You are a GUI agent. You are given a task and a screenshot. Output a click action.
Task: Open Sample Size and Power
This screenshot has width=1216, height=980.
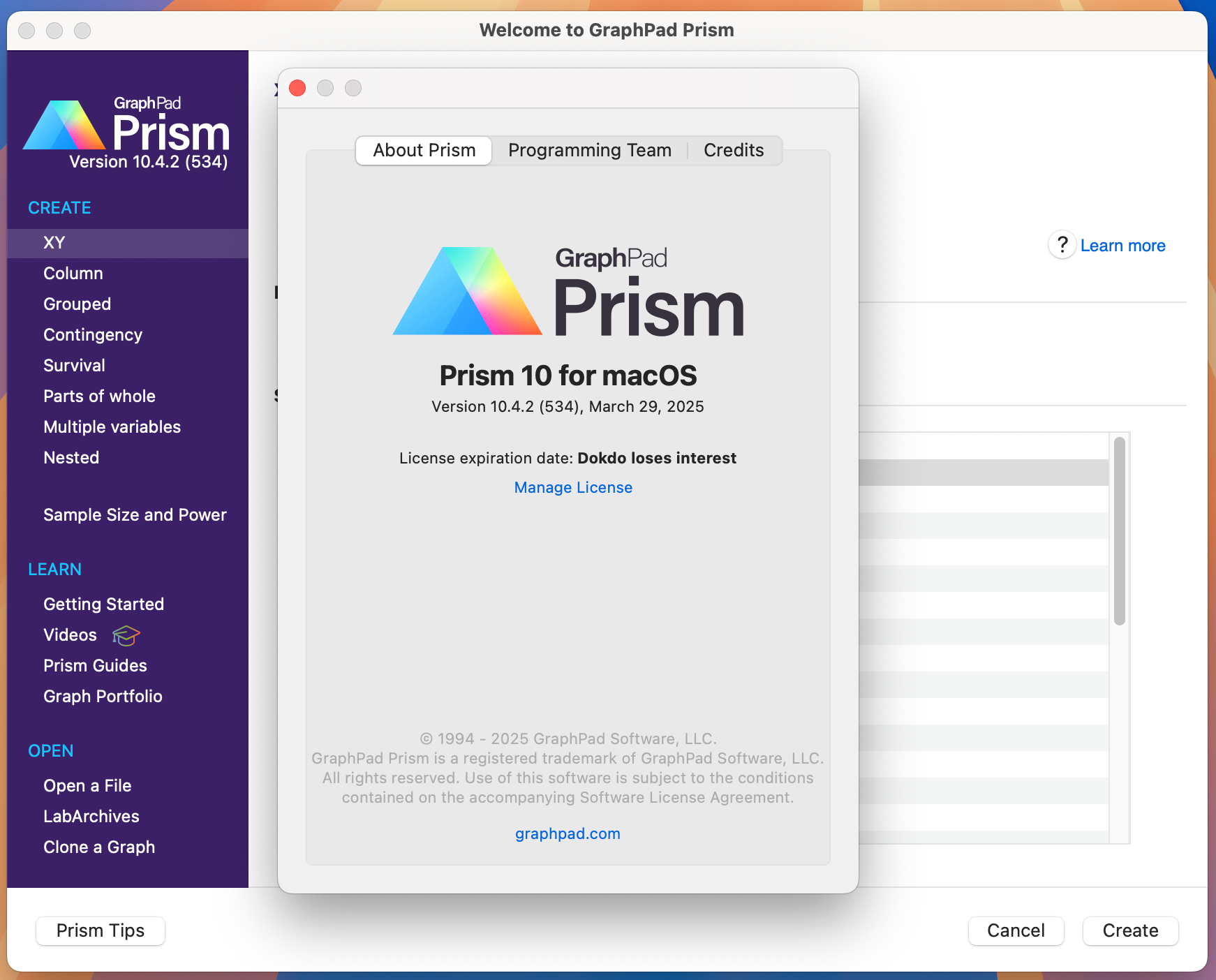coord(135,514)
